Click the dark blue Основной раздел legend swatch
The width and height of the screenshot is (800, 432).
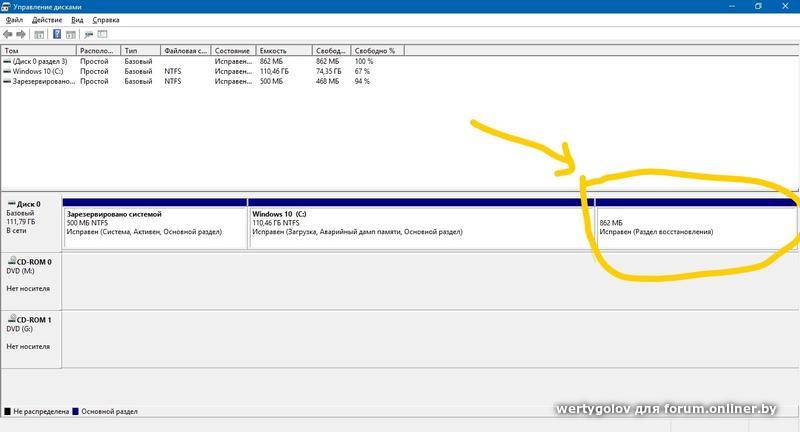pos(76,411)
